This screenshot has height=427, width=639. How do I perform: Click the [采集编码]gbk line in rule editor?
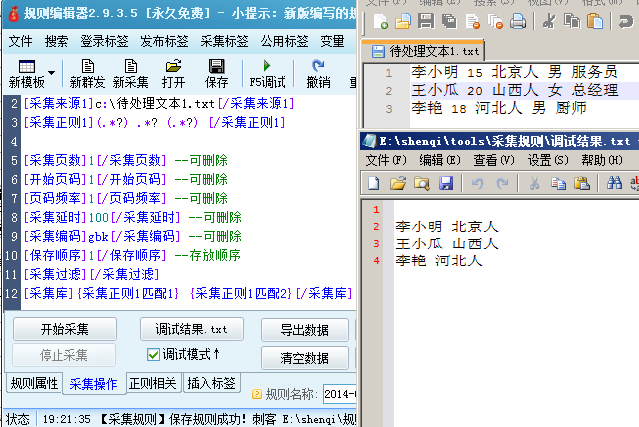132,236
